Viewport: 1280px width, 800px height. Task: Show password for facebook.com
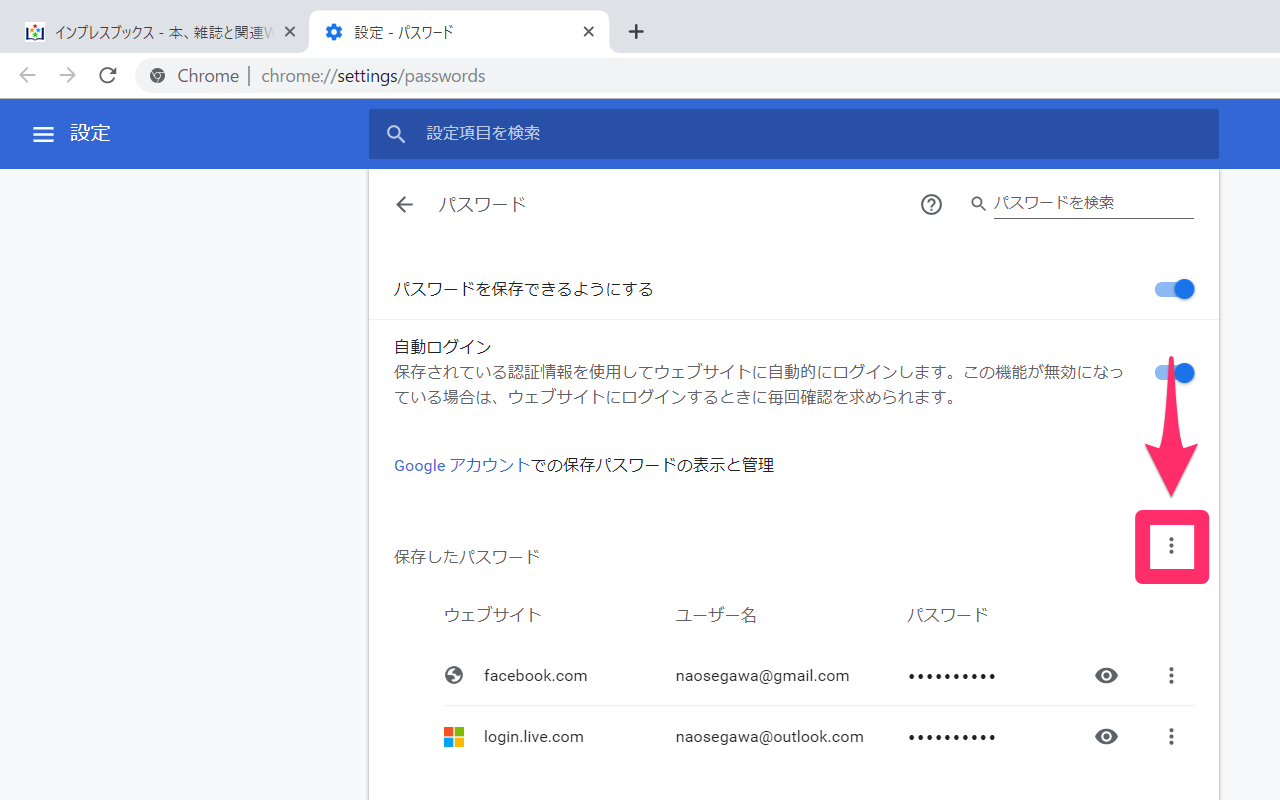pyautogui.click(x=1106, y=676)
